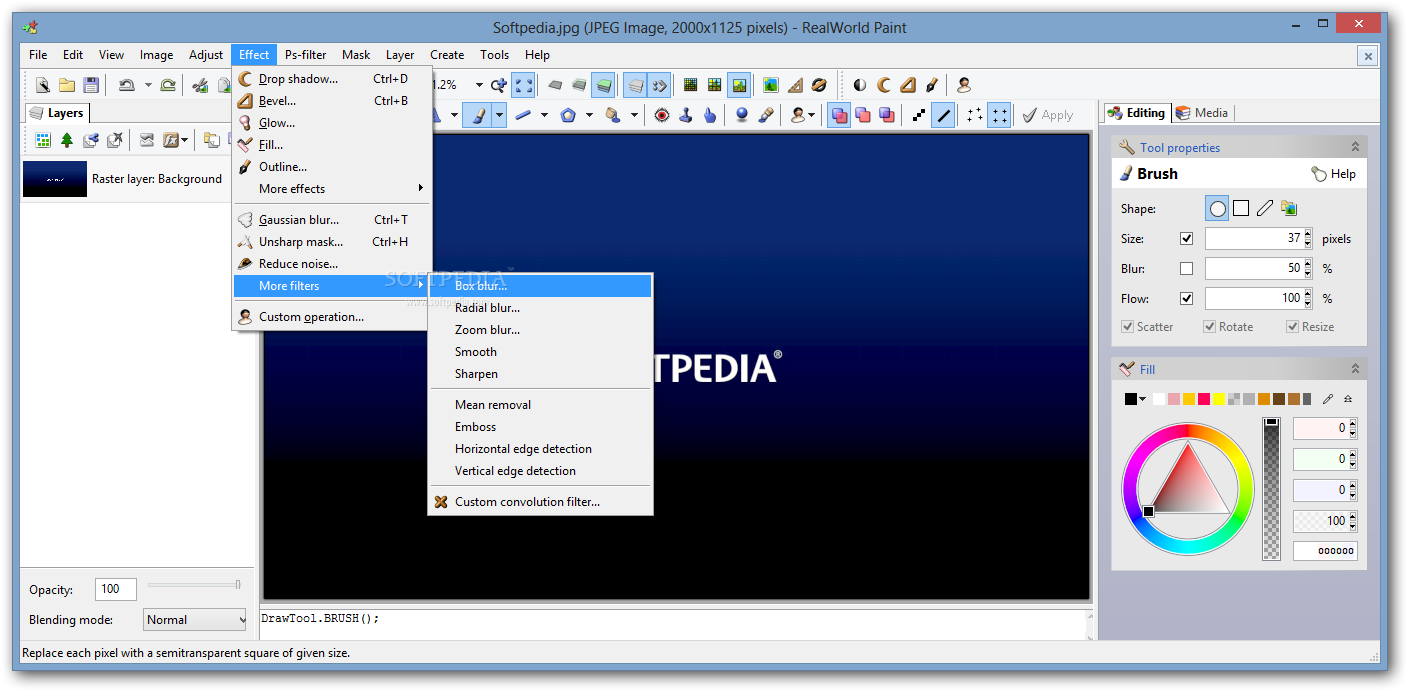
Task: Toggle the Flow checkbox
Action: click(x=1187, y=299)
